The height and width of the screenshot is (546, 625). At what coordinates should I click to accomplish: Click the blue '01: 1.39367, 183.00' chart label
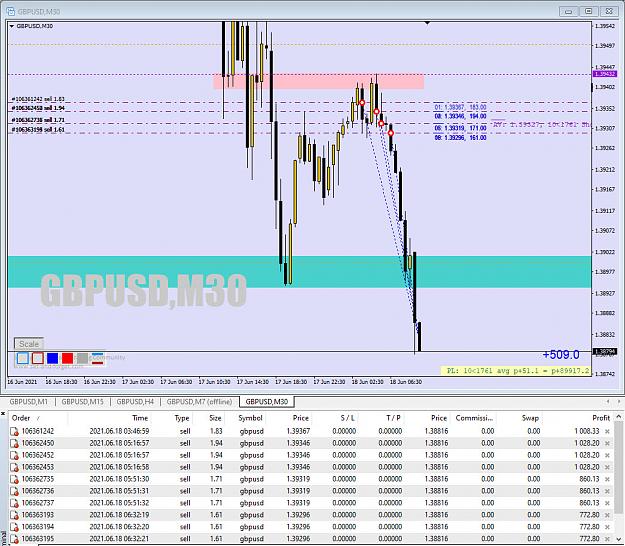pyautogui.click(x=460, y=107)
